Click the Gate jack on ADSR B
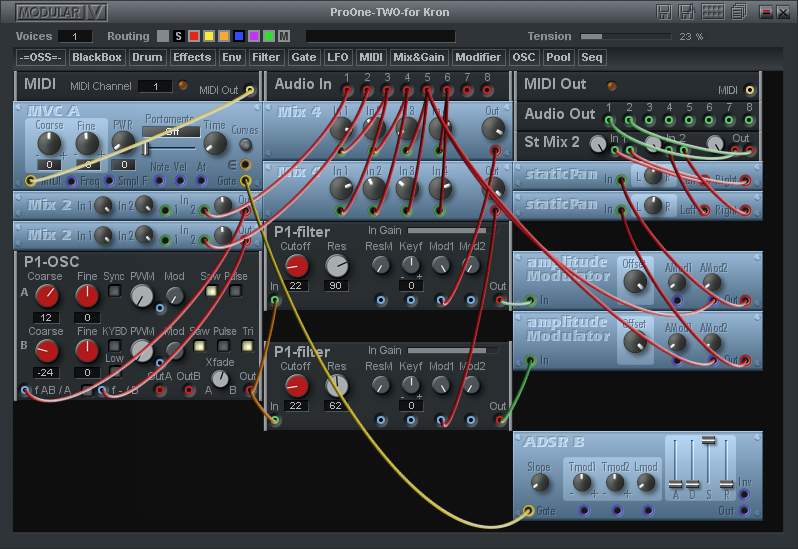Image resolution: width=798 pixels, height=549 pixels. coord(530,512)
